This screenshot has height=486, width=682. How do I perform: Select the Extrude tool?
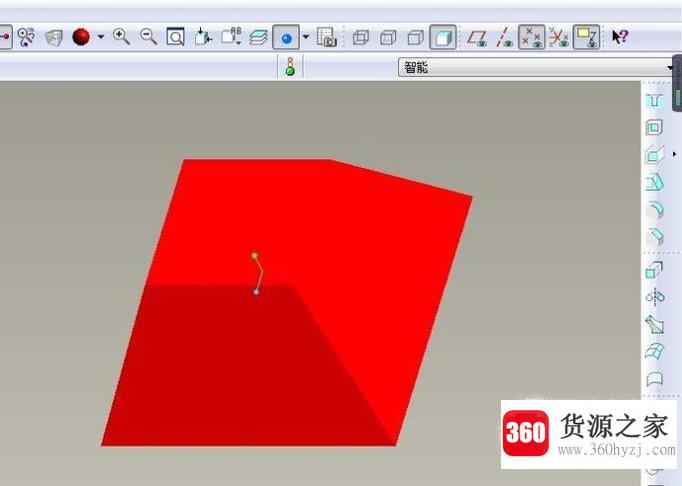654,270
